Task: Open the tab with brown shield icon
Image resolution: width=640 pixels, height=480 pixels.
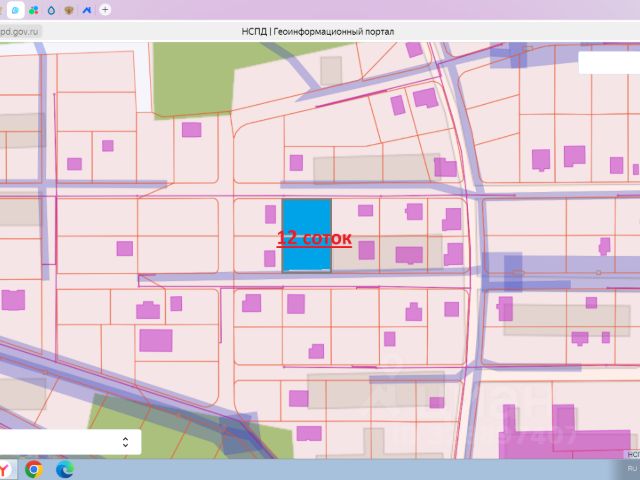Action: pyautogui.click(x=69, y=10)
